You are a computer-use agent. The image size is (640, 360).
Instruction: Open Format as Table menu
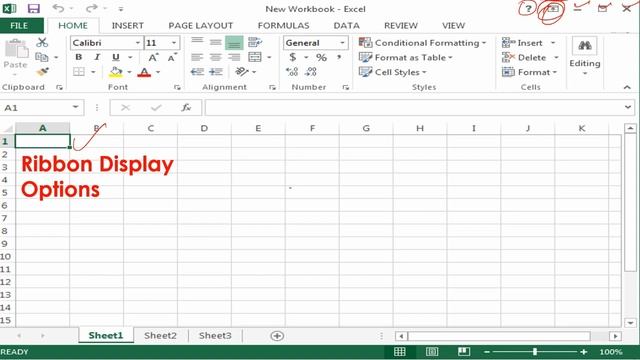(406, 58)
